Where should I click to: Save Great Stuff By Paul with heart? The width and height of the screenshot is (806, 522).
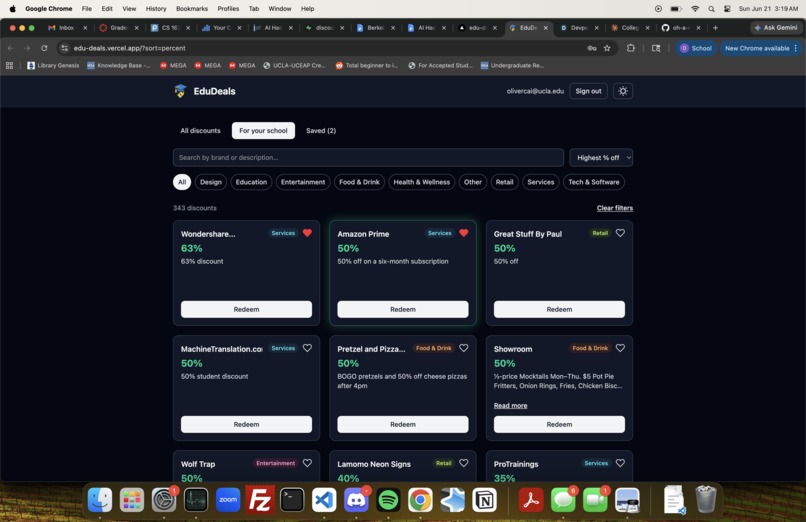coord(620,233)
